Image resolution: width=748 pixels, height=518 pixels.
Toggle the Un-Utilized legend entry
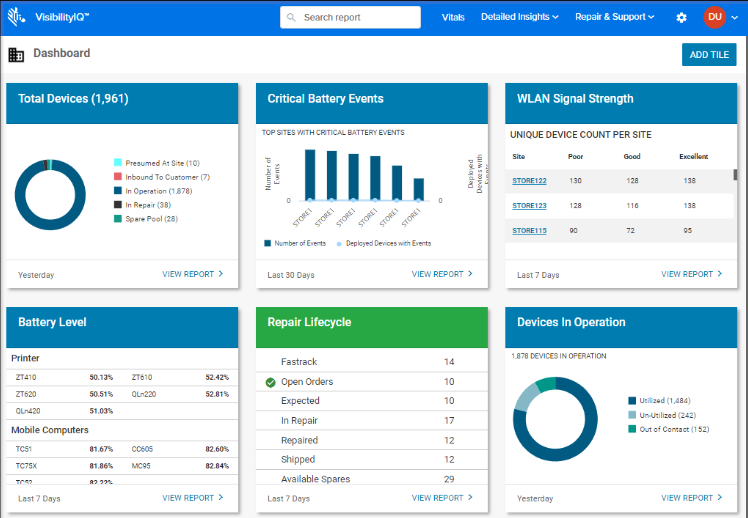[662, 415]
